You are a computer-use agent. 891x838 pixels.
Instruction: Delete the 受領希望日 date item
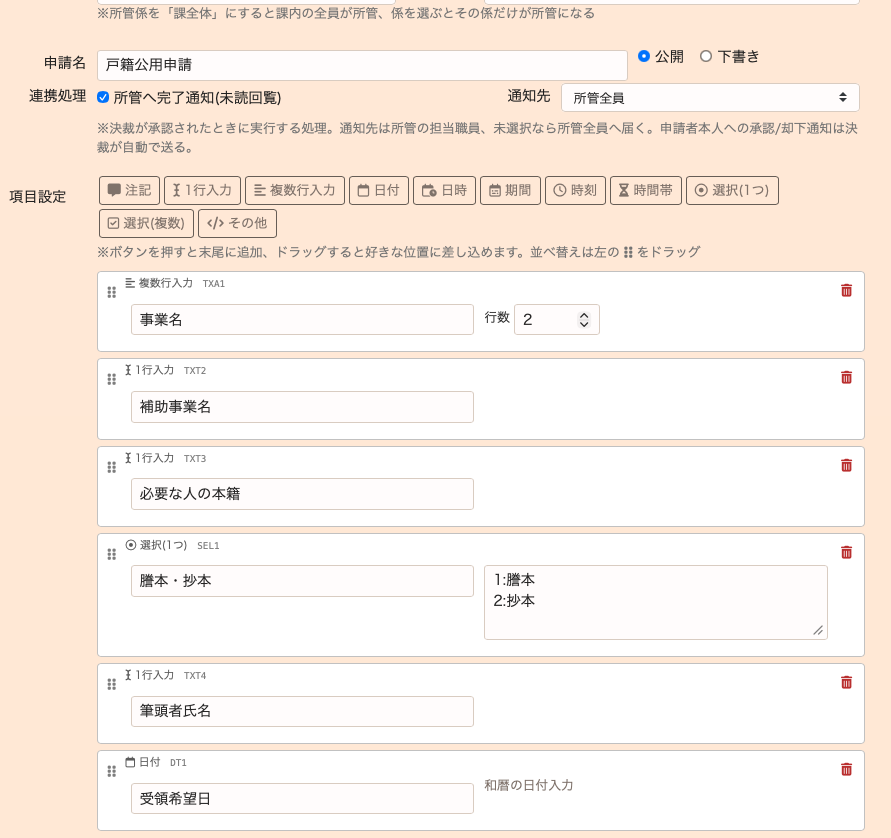(x=846, y=769)
